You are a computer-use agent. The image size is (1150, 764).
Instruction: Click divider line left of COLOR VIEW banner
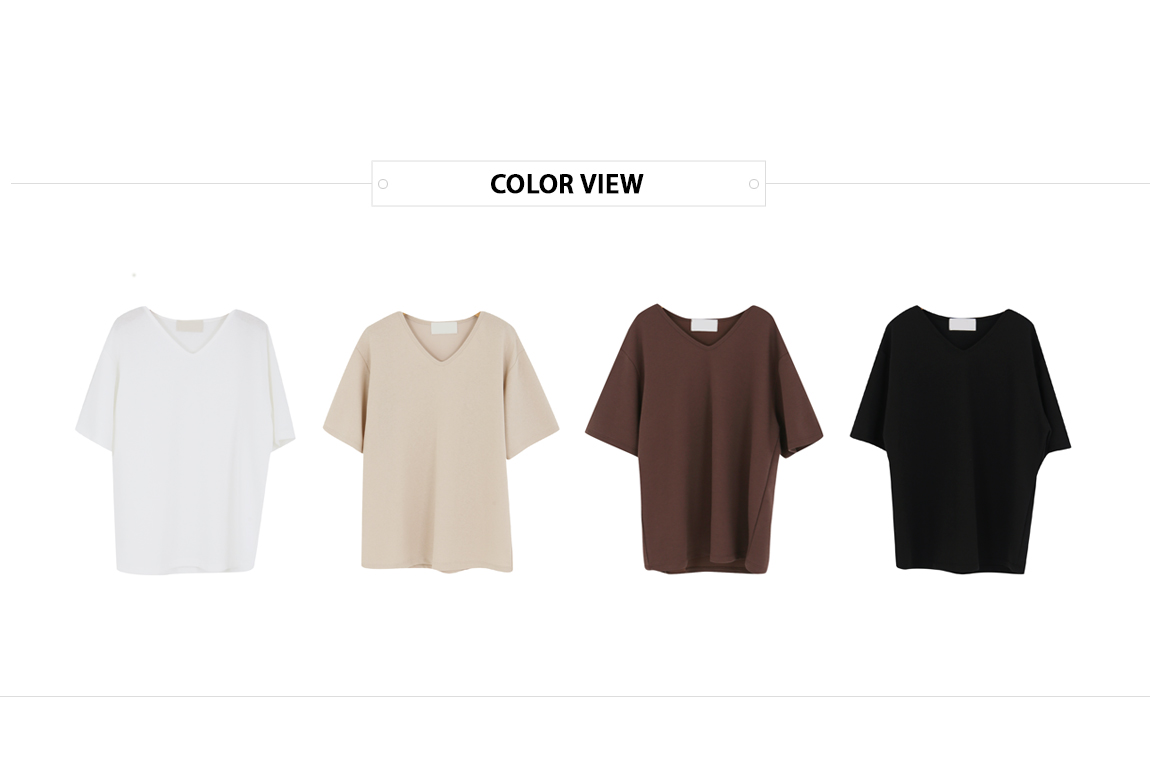coord(191,183)
